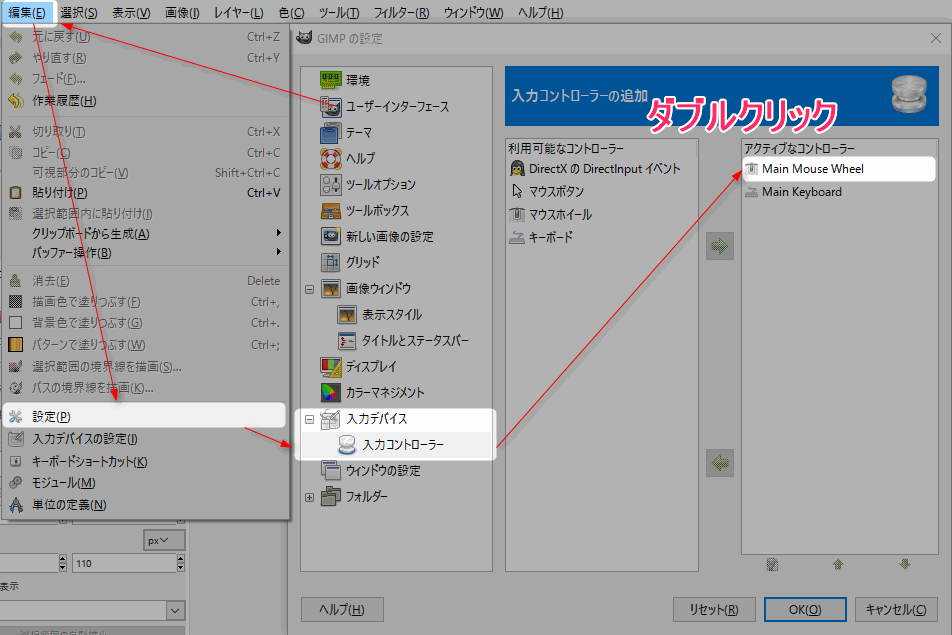Collapse the 入力デバイス tree node
The height and width of the screenshot is (635, 952).
(310, 419)
